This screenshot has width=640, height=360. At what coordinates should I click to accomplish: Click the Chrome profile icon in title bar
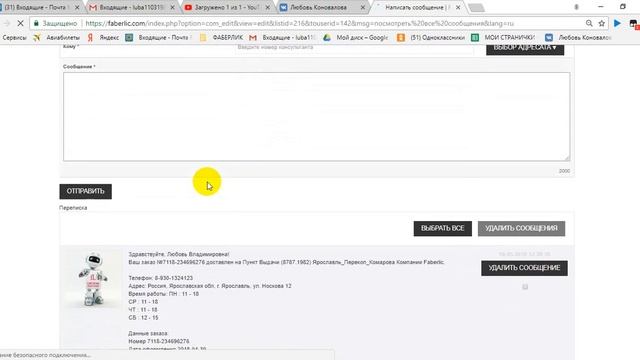(x=576, y=7)
